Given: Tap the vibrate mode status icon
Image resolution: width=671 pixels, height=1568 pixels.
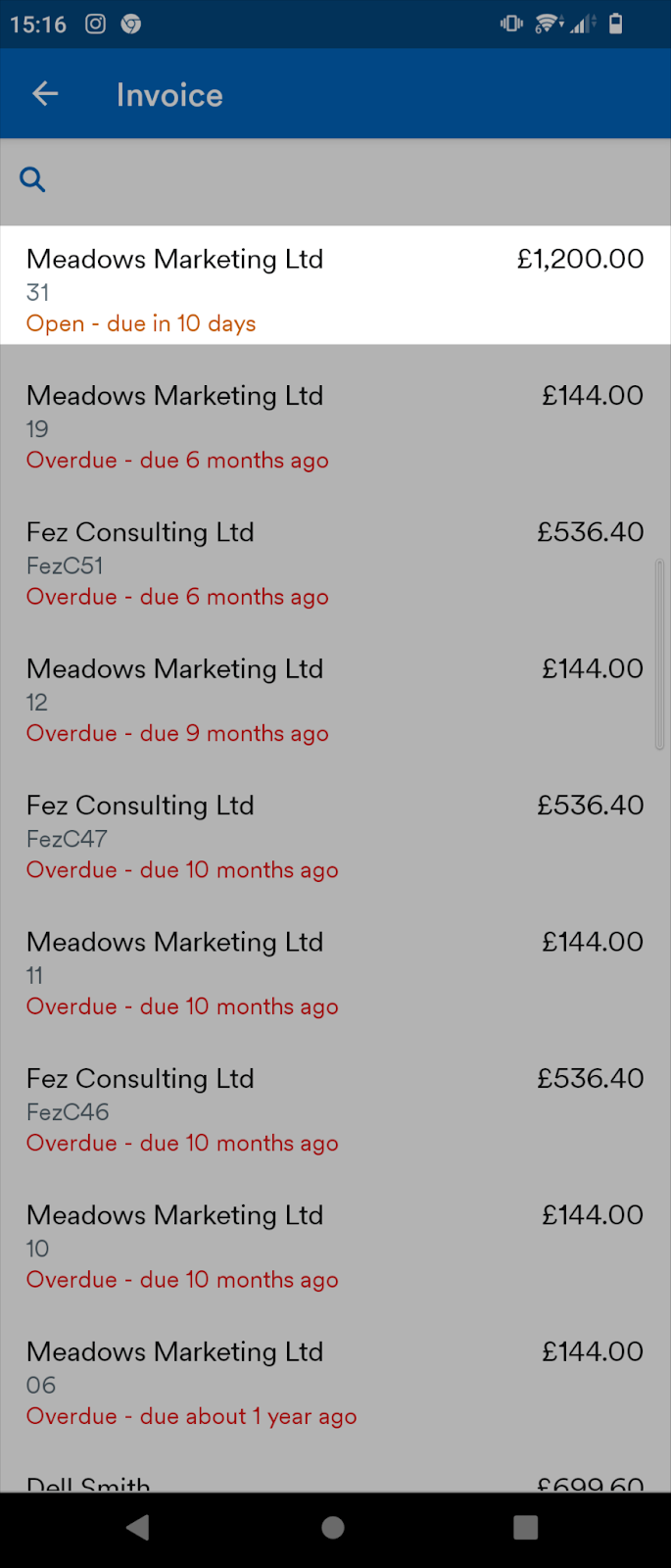Looking at the screenshot, I should tap(510, 24).
